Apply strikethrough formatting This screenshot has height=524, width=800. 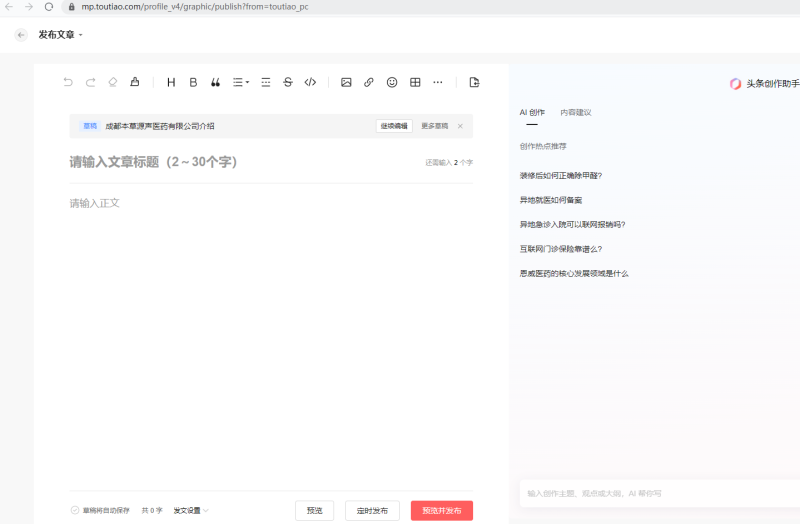tap(288, 82)
